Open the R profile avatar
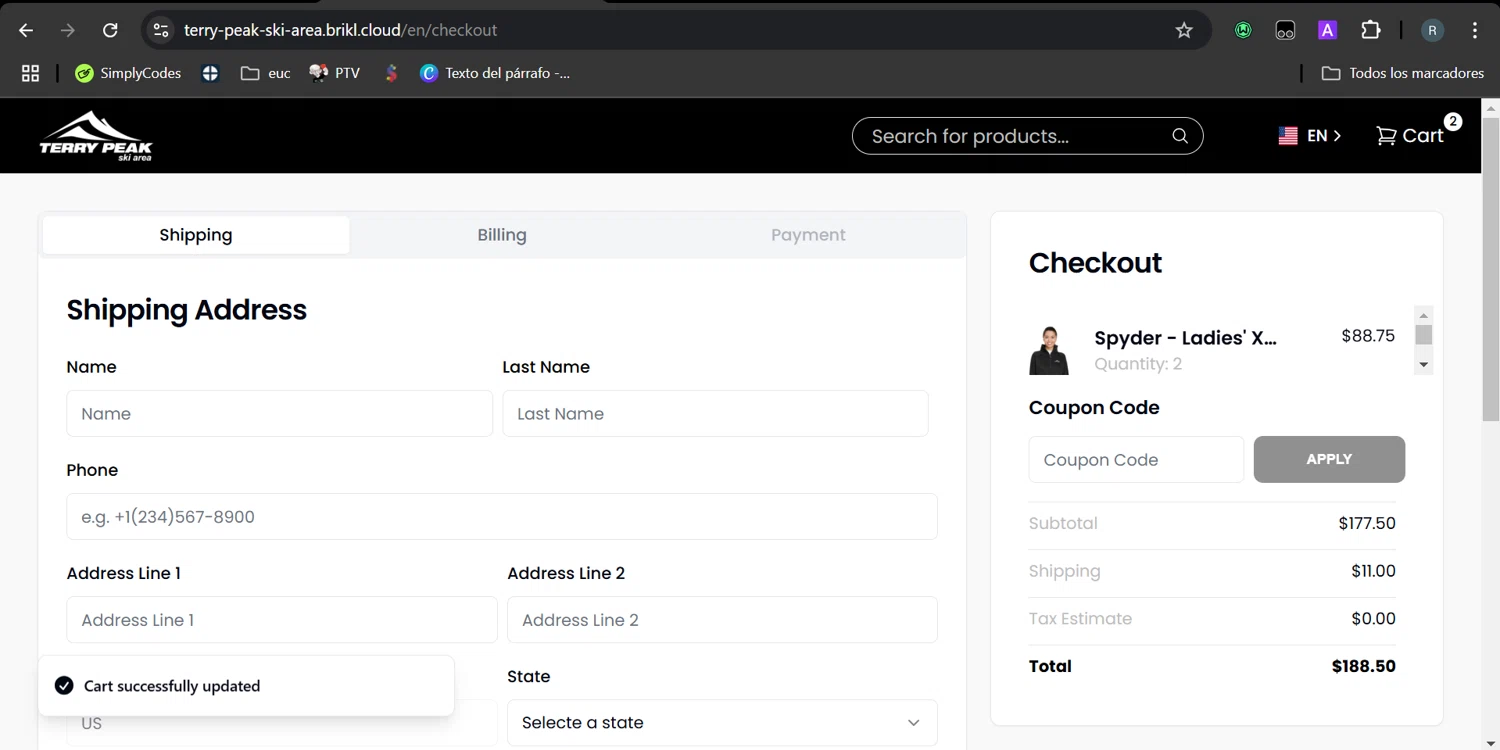The width and height of the screenshot is (1500, 750). pyautogui.click(x=1432, y=30)
